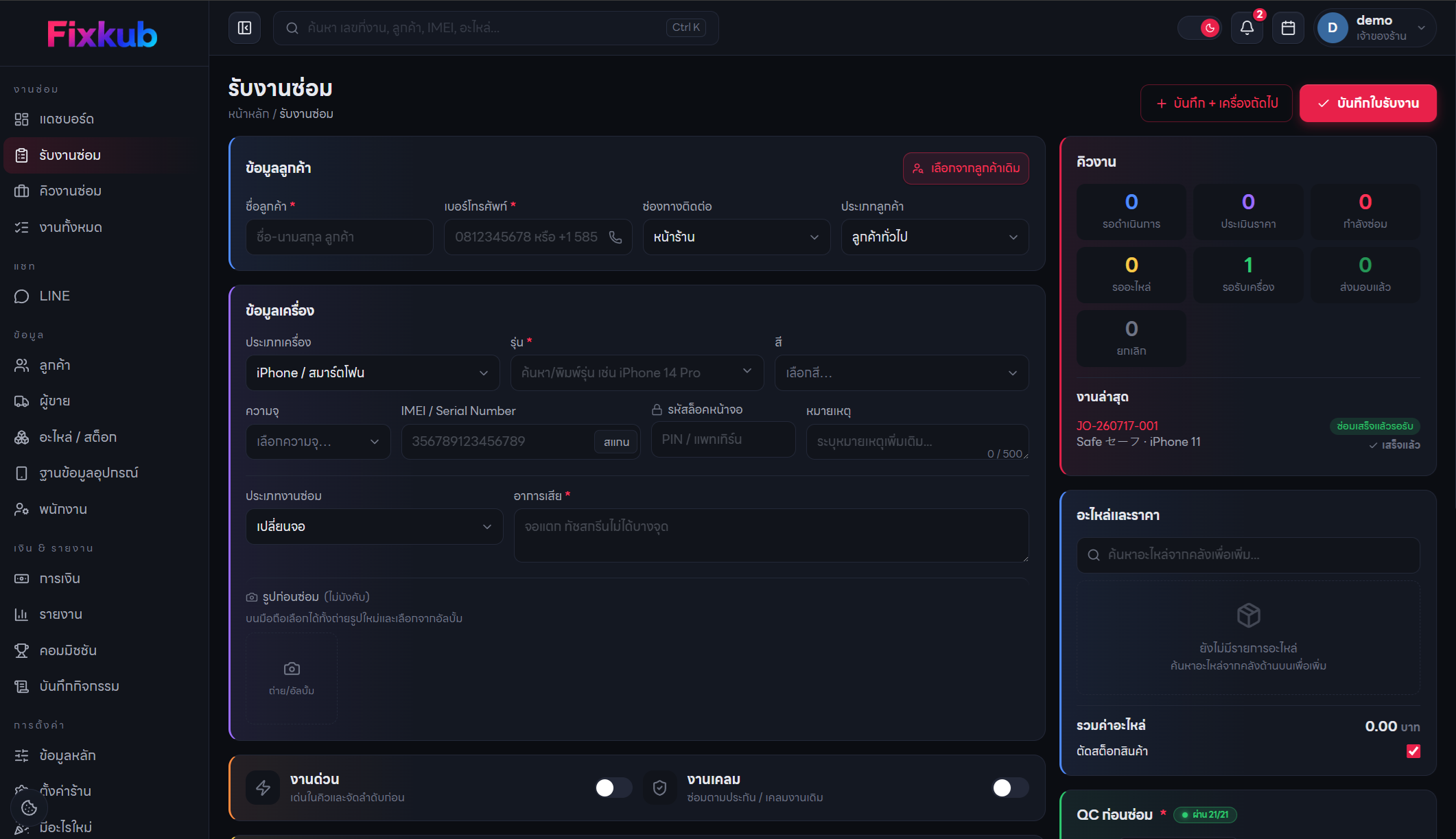This screenshot has width=1456, height=839.
Task: Open the notifications bell
Action: pos(1247,28)
